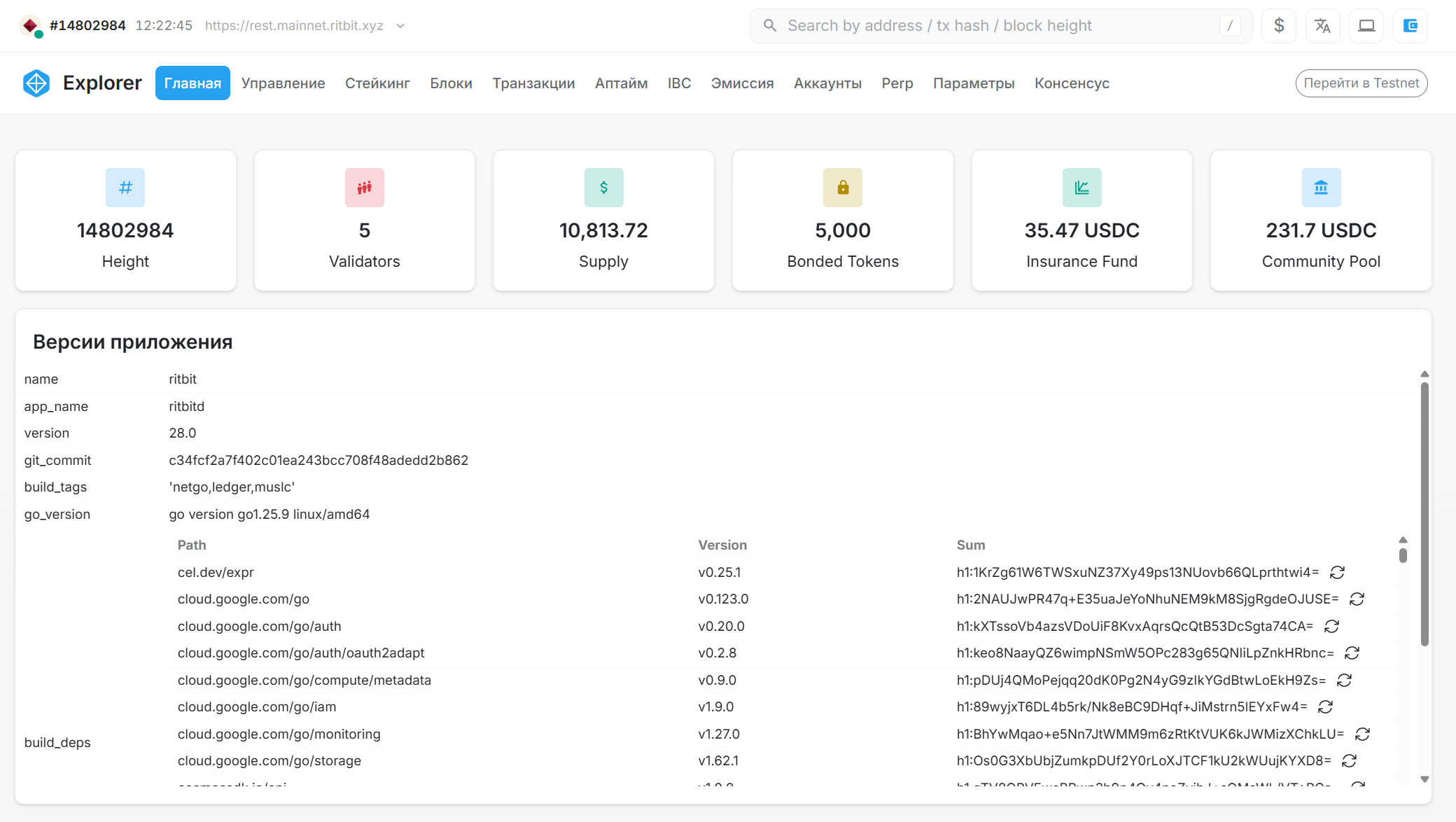Click refresh icon for oauth2adapt row
This screenshot has width=1456, height=822.
[x=1352, y=653]
